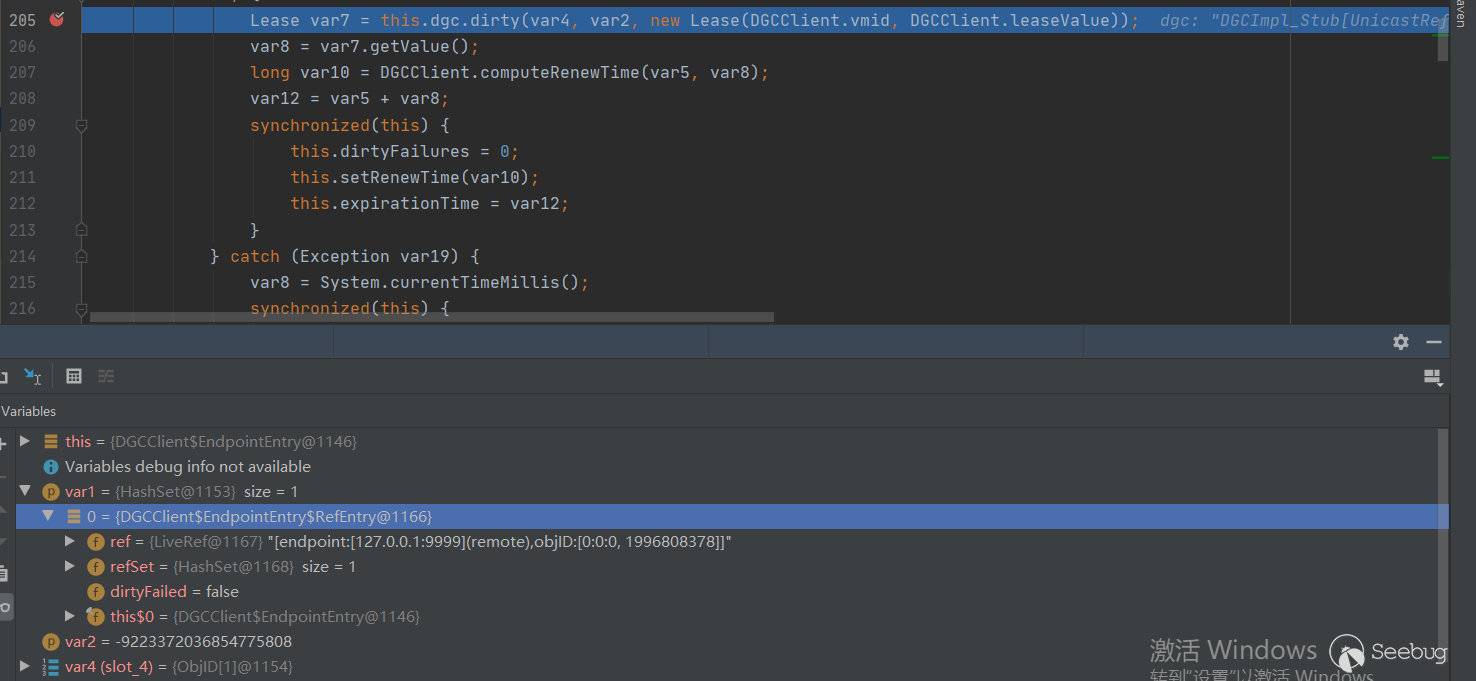Expand the ref LiveRef@1167 field
This screenshot has height=681, width=1476.
[70, 541]
